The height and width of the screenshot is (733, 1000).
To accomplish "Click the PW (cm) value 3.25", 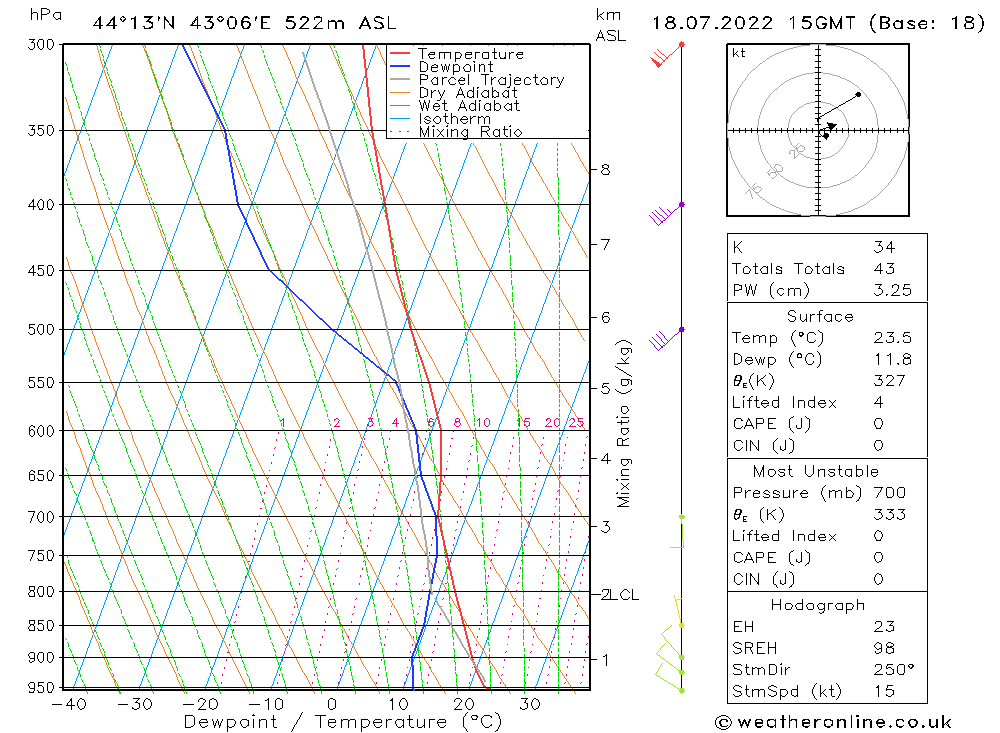I will coord(892,290).
